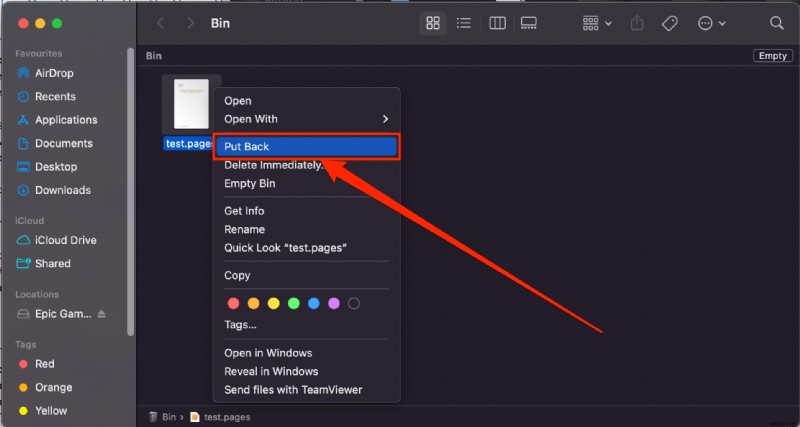The image size is (800, 427).
Task: Click the Share toolbar icon
Action: pyautogui.click(x=637, y=23)
